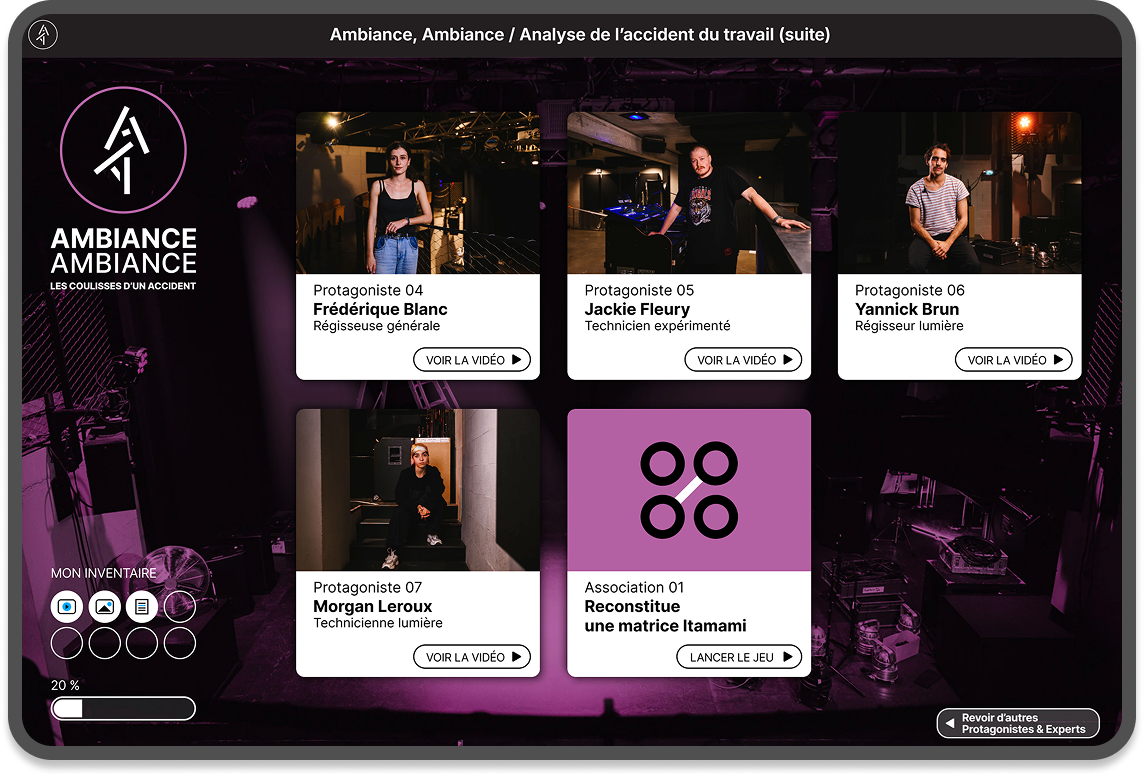Viewport: 1144px width, 776px height.
Task: Open Morgan Leroux's photo thumbnail
Action: pyautogui.click(x=418, y=490)
